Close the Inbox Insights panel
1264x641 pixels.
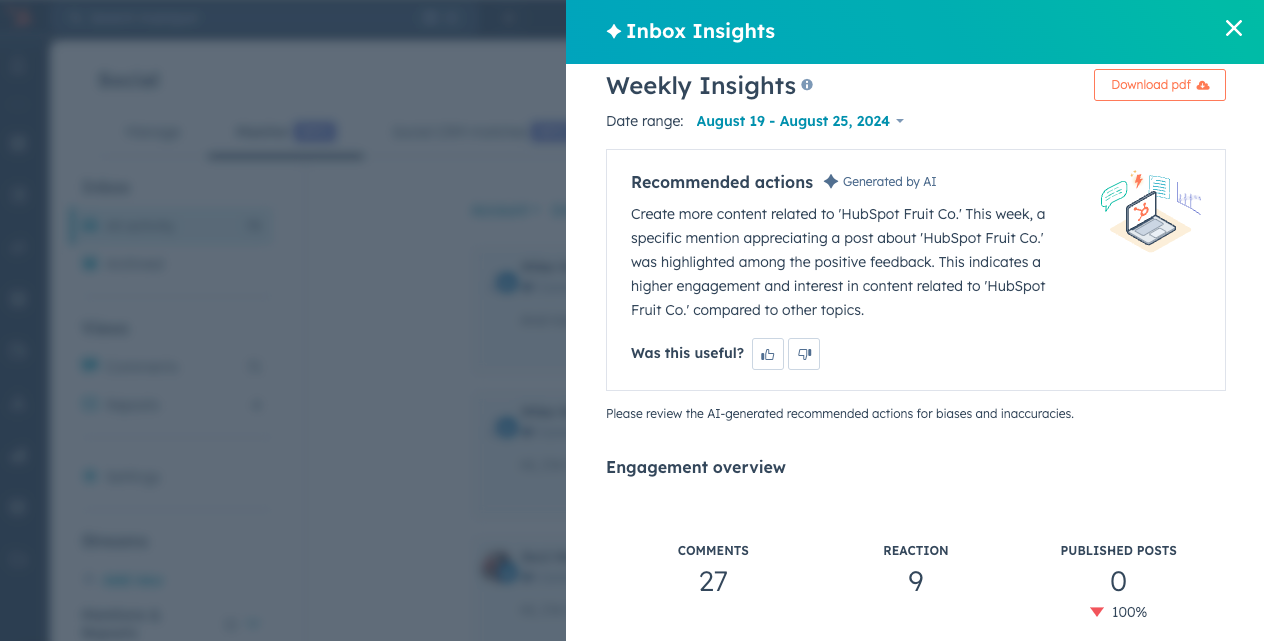coord(1233,29)
